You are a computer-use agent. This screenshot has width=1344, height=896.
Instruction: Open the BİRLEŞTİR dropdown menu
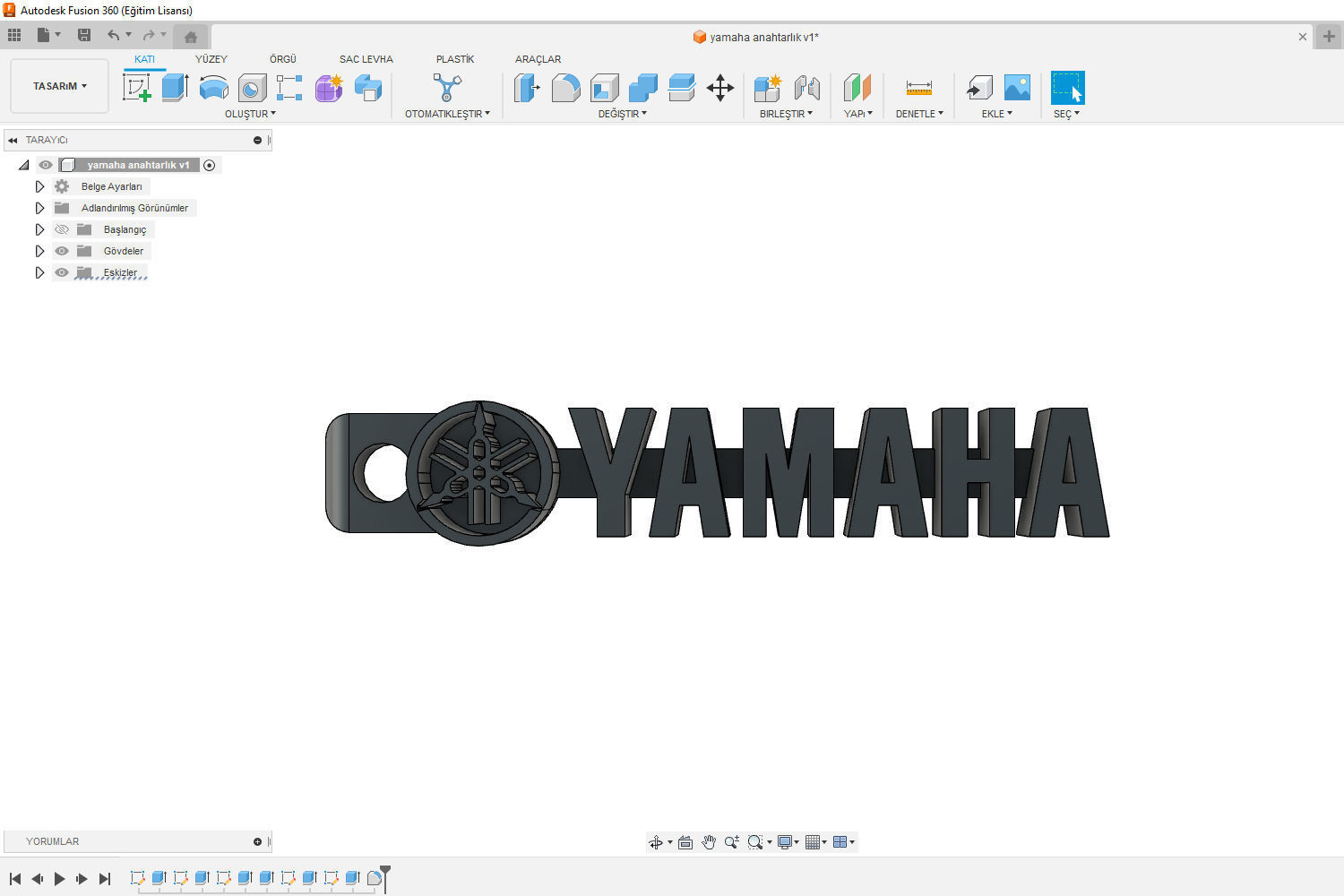point(786,114)
